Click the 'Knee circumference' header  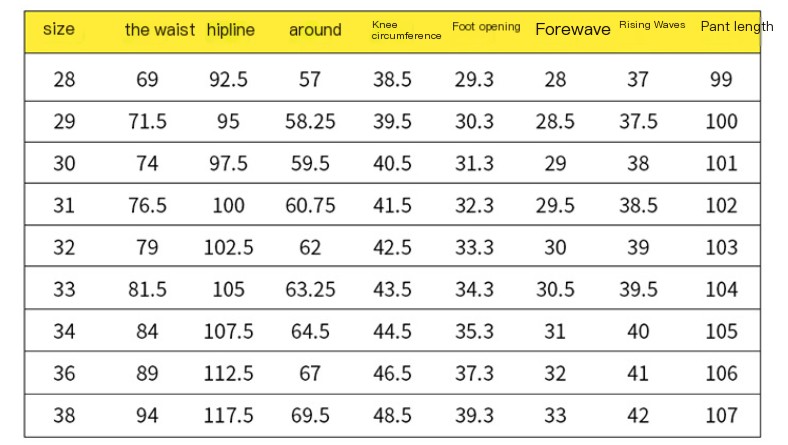pos(406,30)
